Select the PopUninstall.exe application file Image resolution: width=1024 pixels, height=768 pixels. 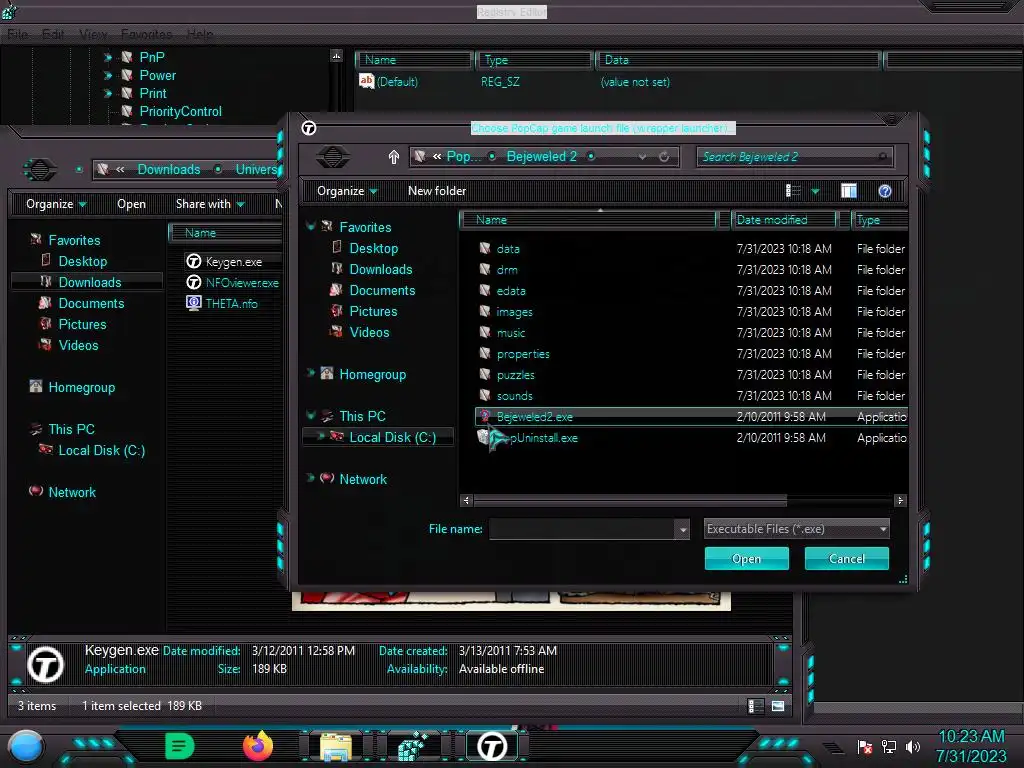(691, 438)
